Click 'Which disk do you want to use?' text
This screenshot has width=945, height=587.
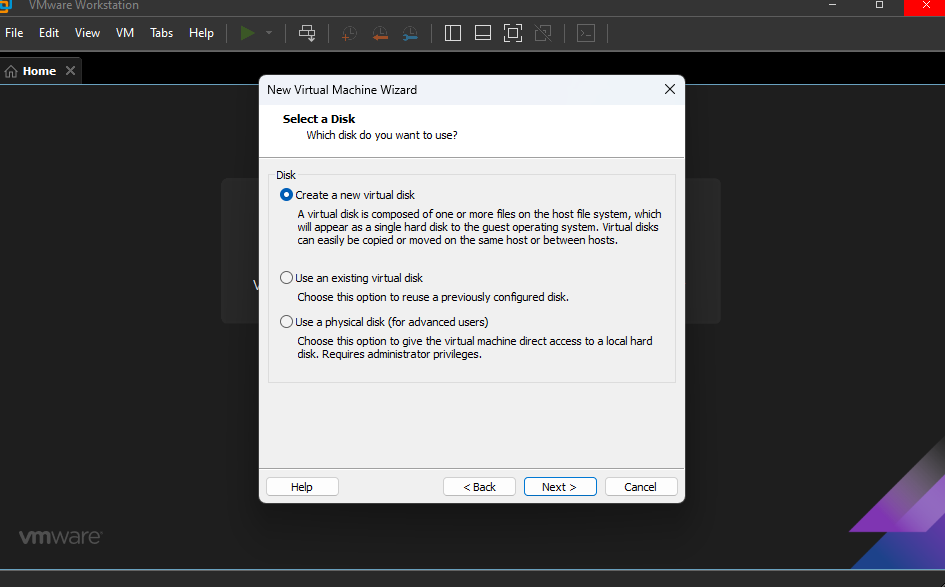[x=381, y=135]
